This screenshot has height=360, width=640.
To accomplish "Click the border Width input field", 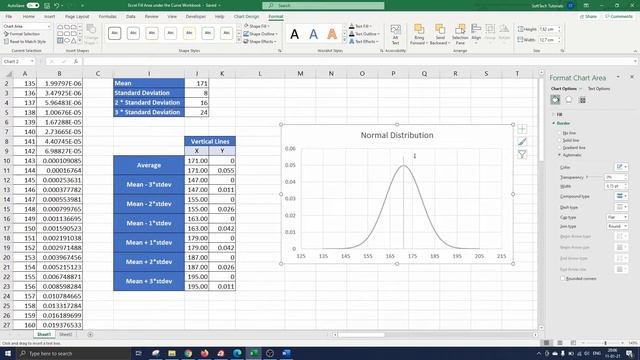I will (614, 186).
